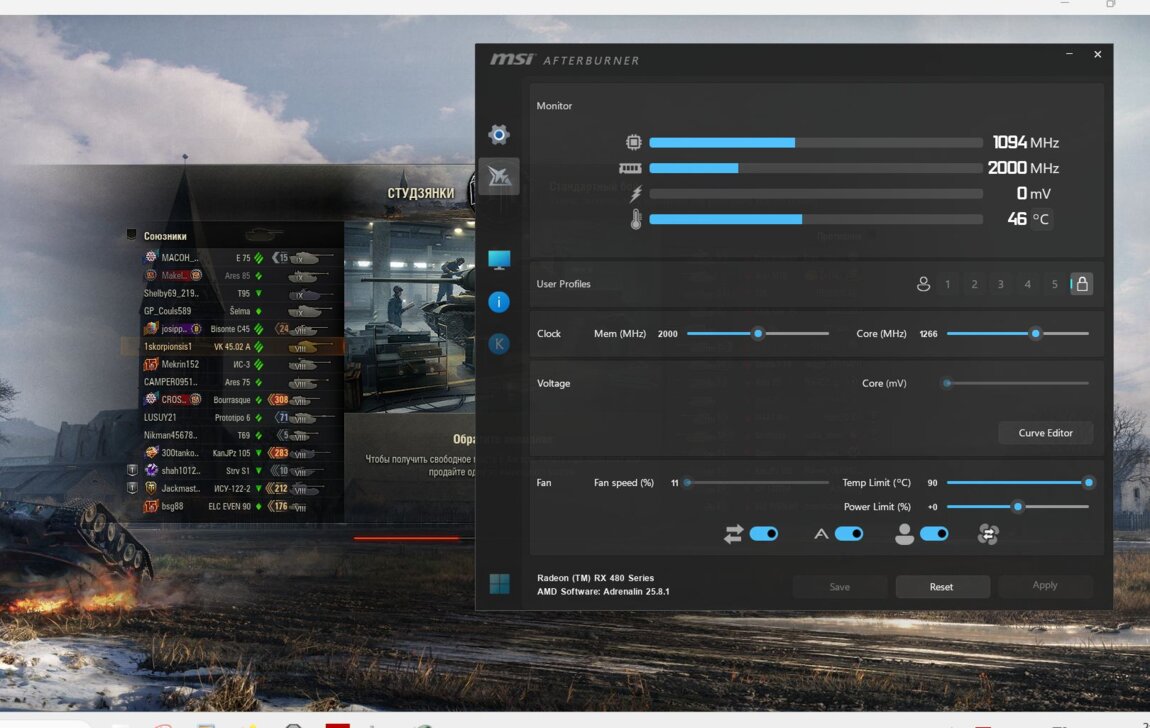The width and height of the screenshot is (1150, 728).
Task: Click the fan sync icon
Action: pos(988,535)
